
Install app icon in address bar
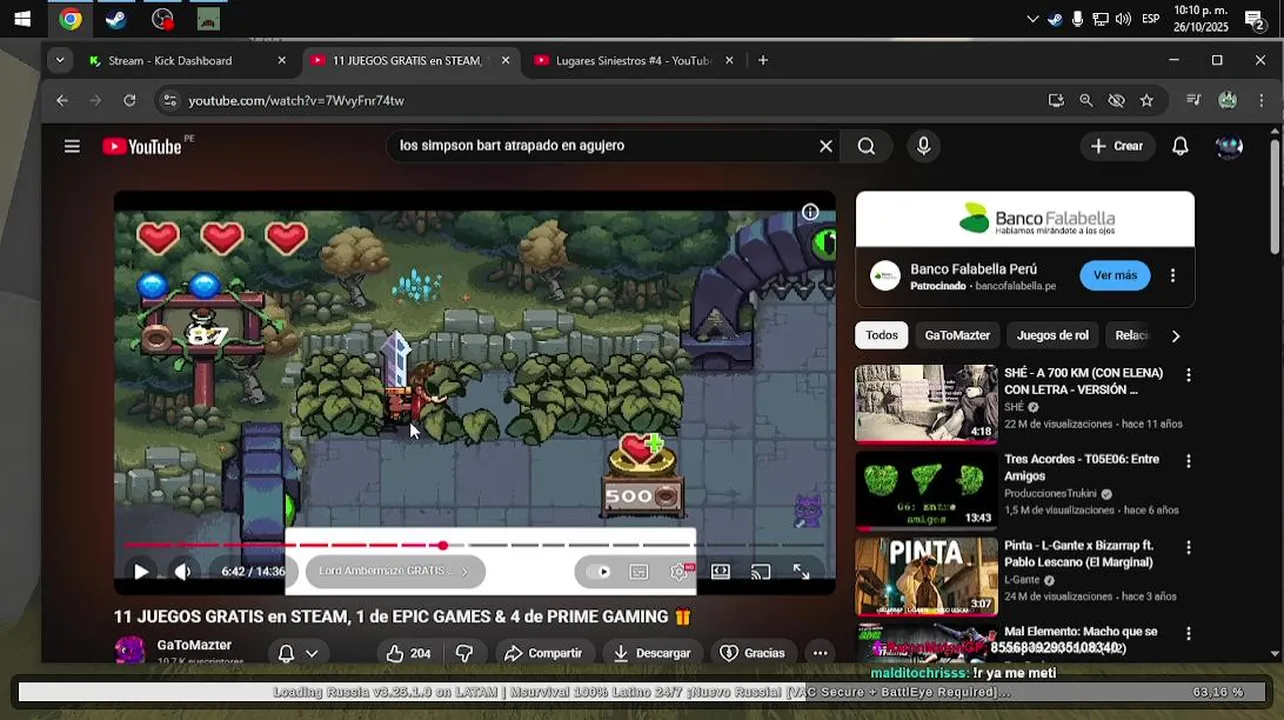(x=1056, y=100)
